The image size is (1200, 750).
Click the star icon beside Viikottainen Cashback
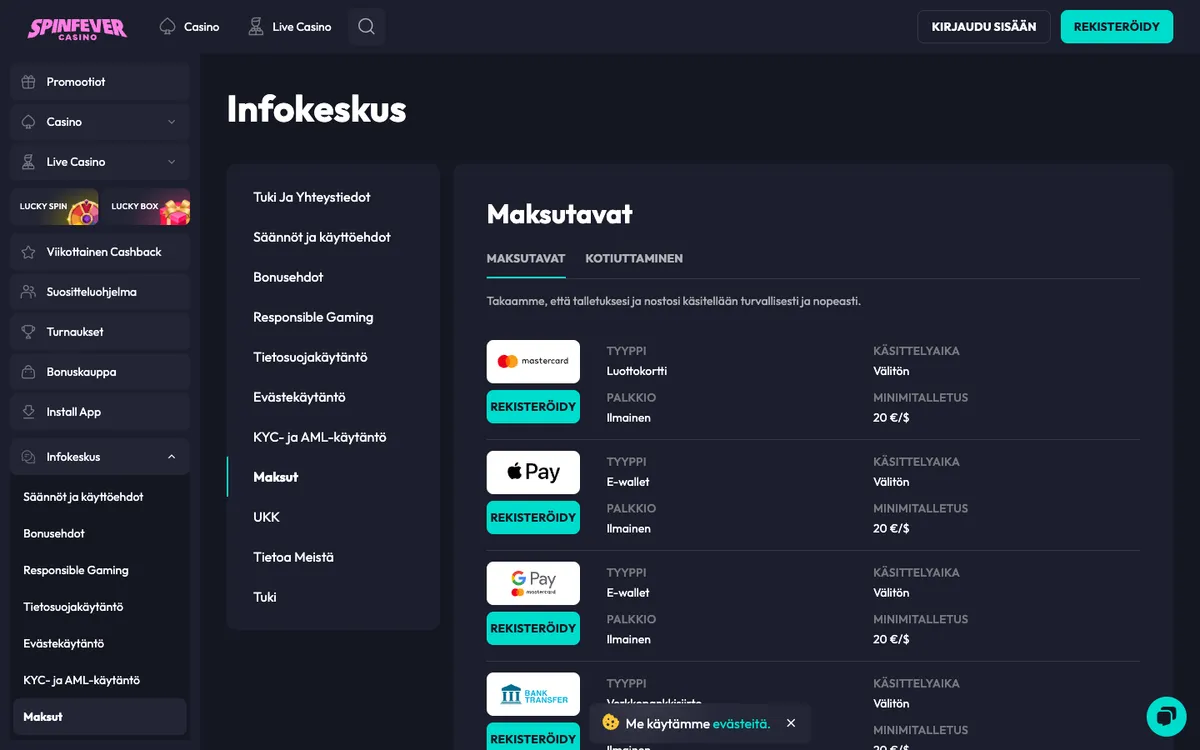pos(28,252)
